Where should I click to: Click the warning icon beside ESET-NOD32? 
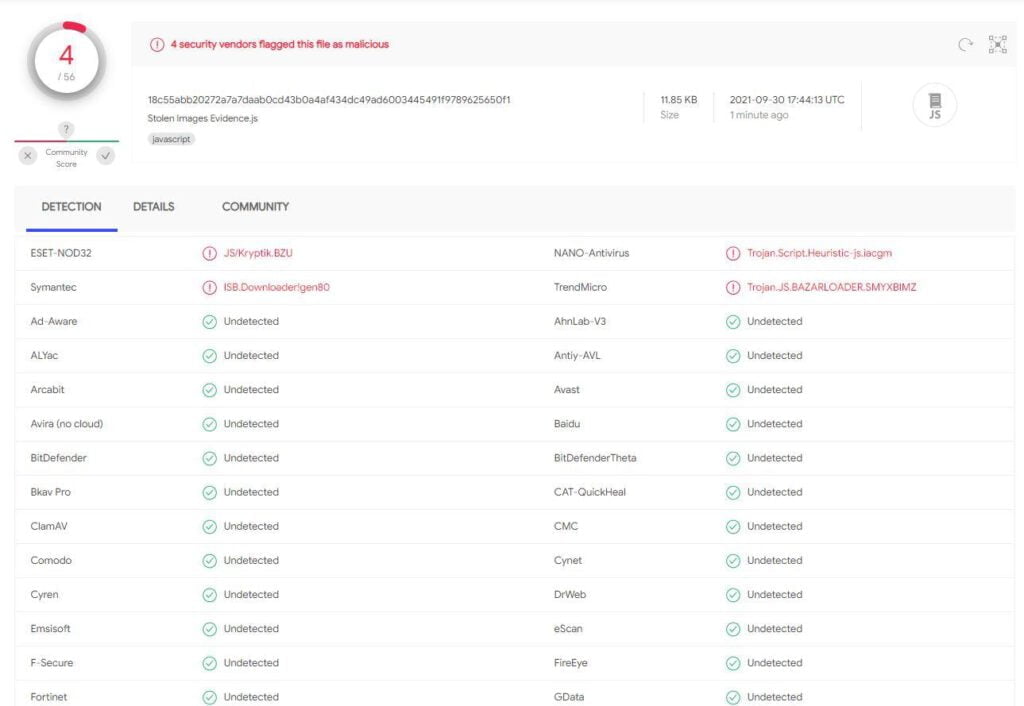209,253
